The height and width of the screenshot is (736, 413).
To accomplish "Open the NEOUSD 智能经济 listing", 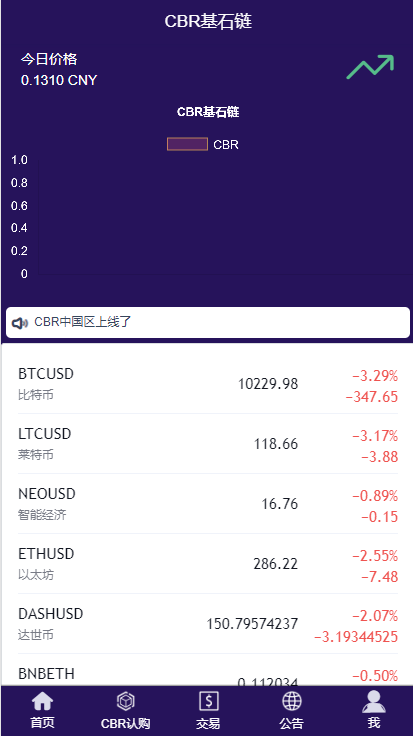I will 208,504.
